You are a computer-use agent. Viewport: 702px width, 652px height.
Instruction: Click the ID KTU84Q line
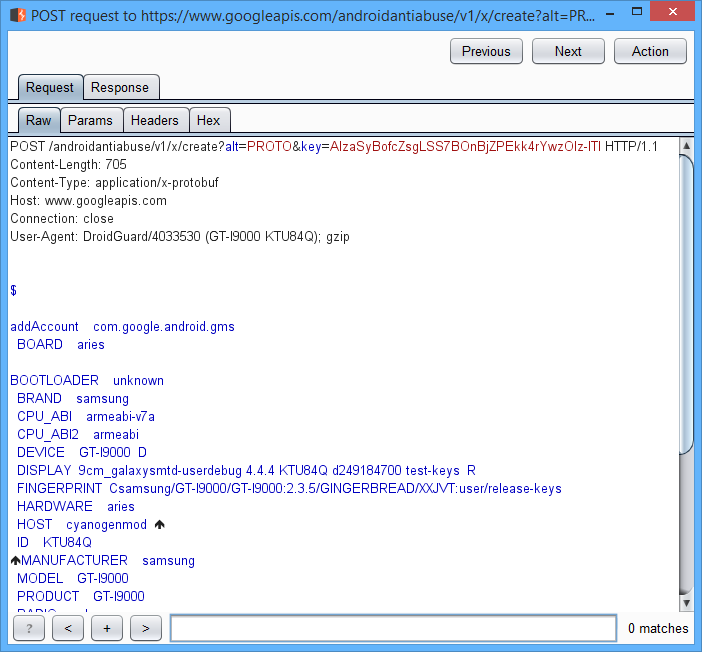pyautogui.click(x=54, y=542)
